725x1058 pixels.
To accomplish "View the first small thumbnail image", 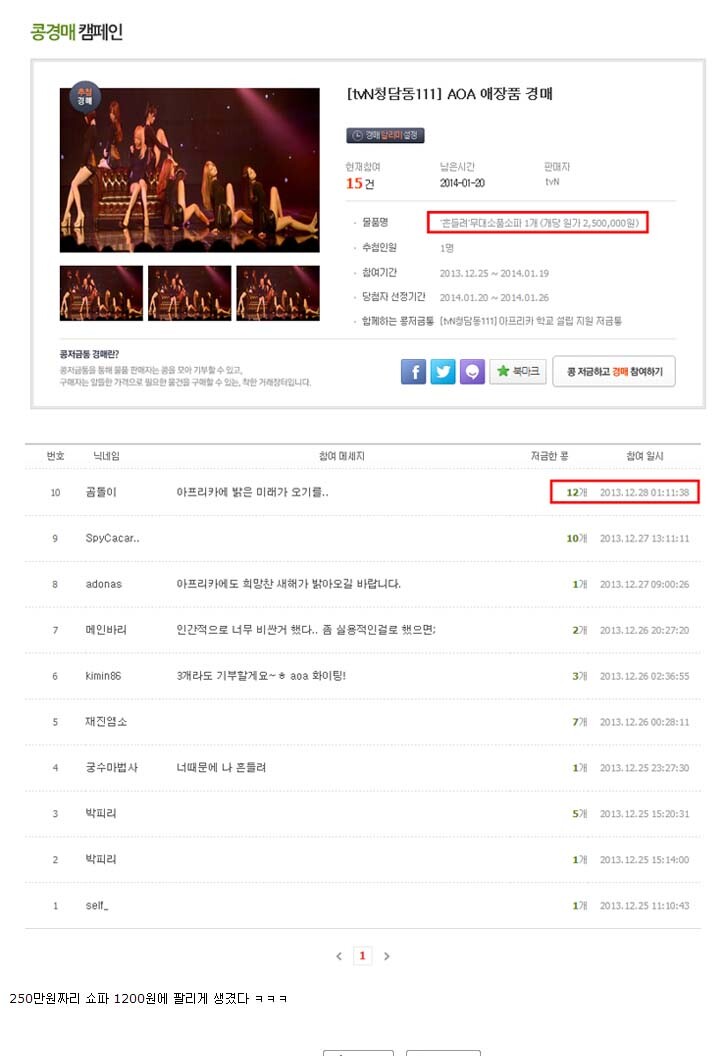I will click(x=101, y=293).
